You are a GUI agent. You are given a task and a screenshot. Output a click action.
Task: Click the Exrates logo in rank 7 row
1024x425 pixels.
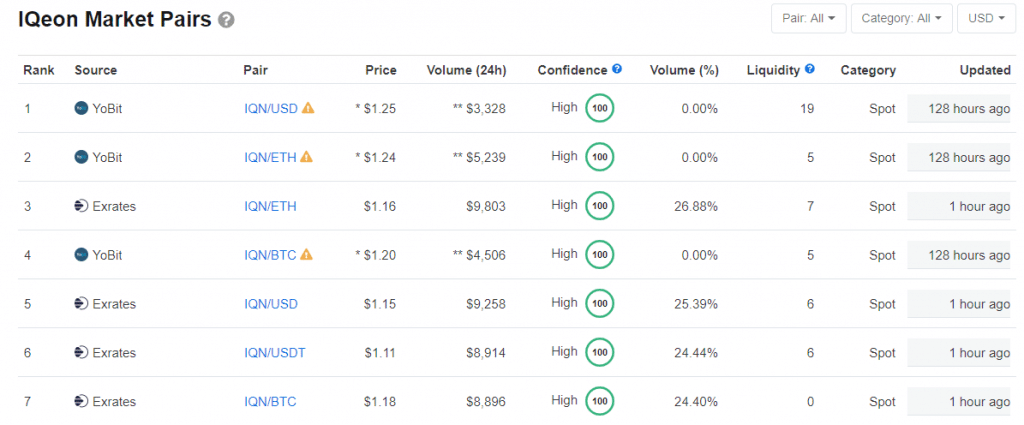[x=81, y=401]
